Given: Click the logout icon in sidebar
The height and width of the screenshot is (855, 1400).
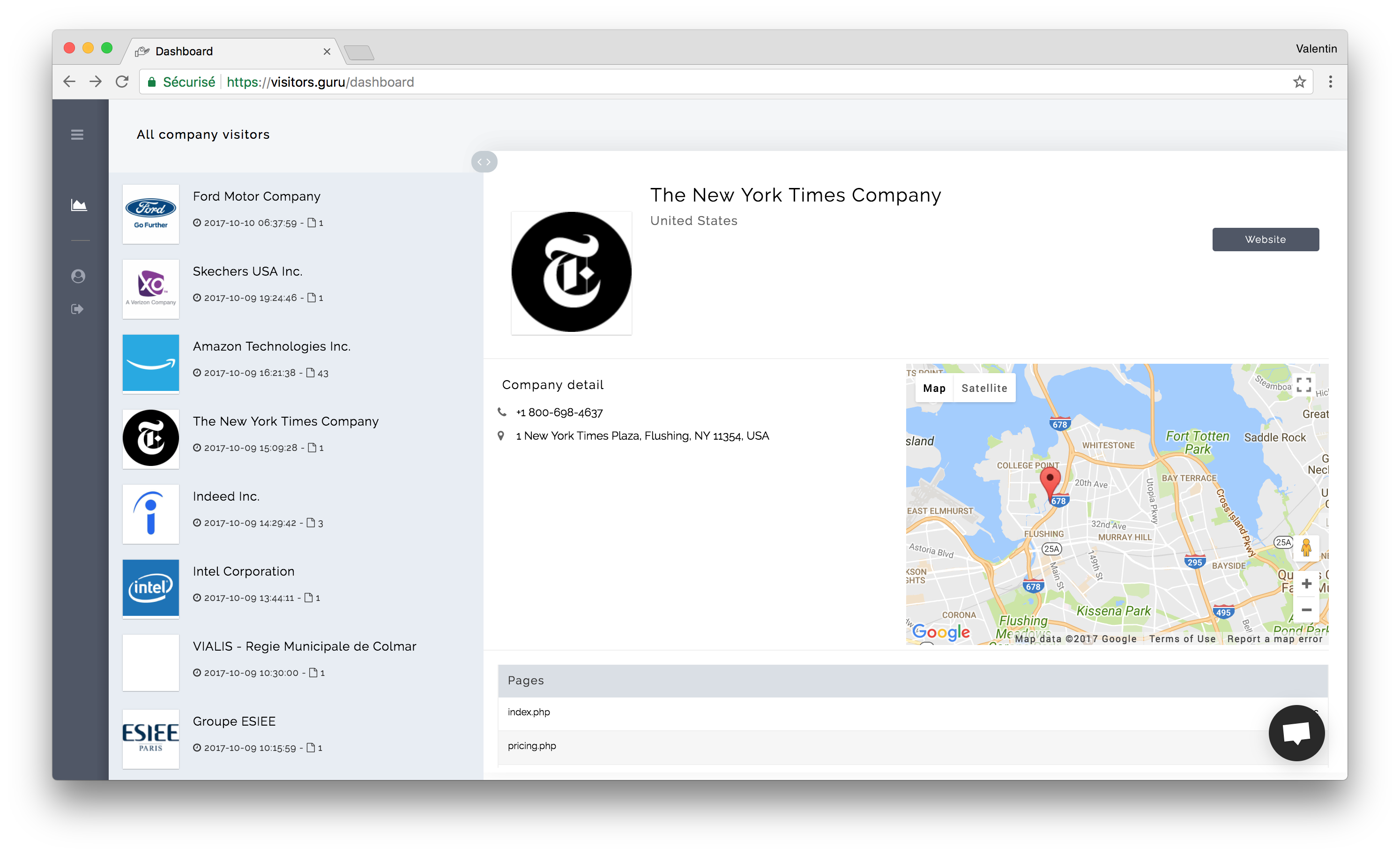Looking at the screenshot, I should 77,309.
